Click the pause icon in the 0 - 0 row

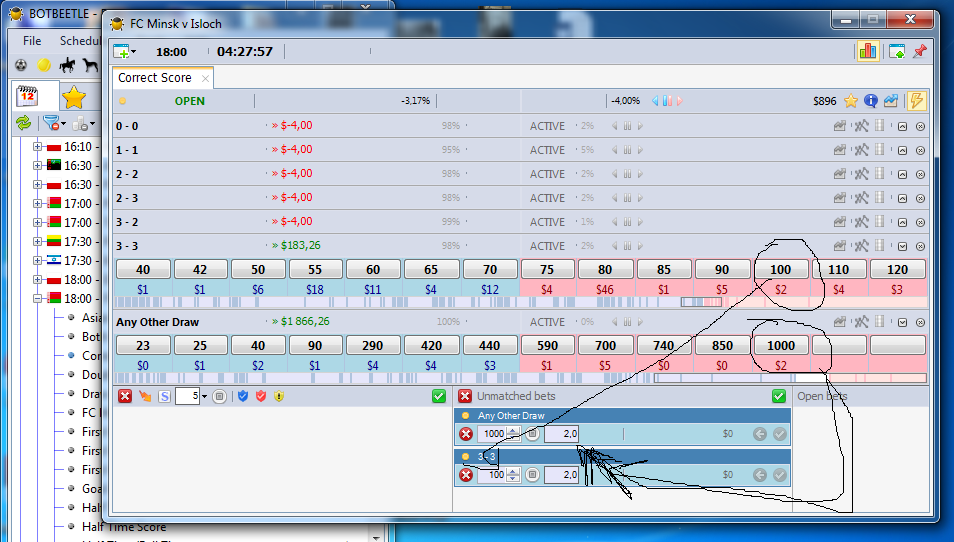click(627, 126)
